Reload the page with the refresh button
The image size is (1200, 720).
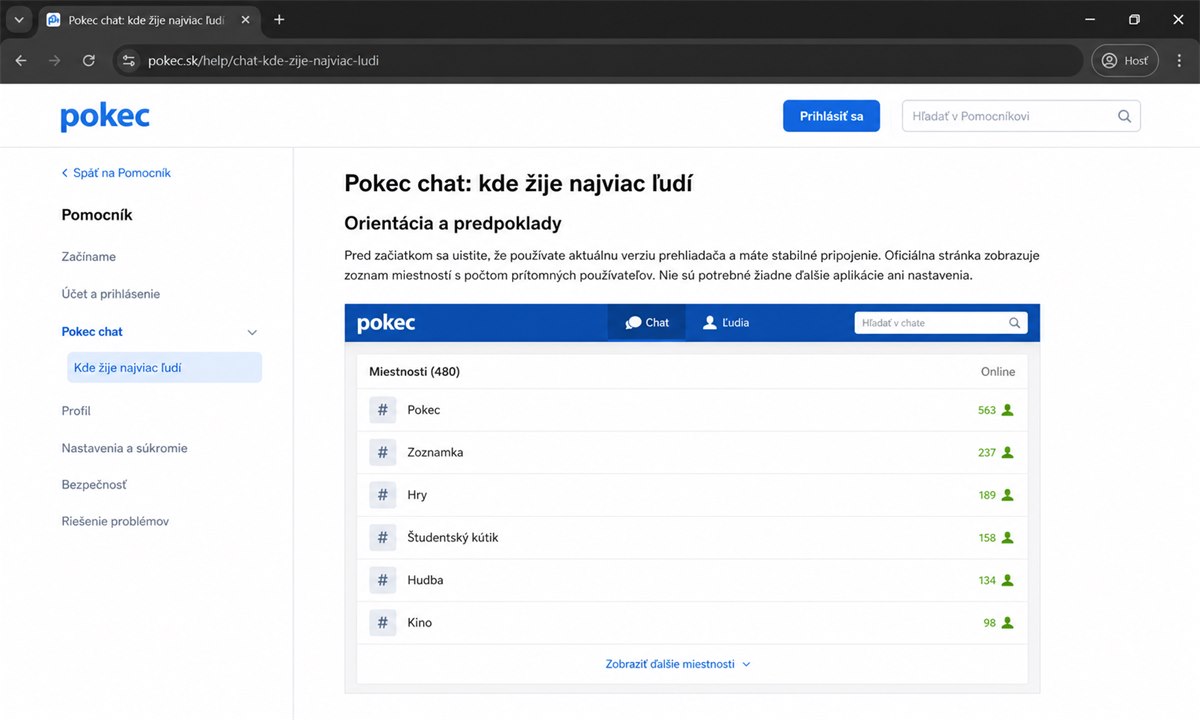click(x=88, y=60)
